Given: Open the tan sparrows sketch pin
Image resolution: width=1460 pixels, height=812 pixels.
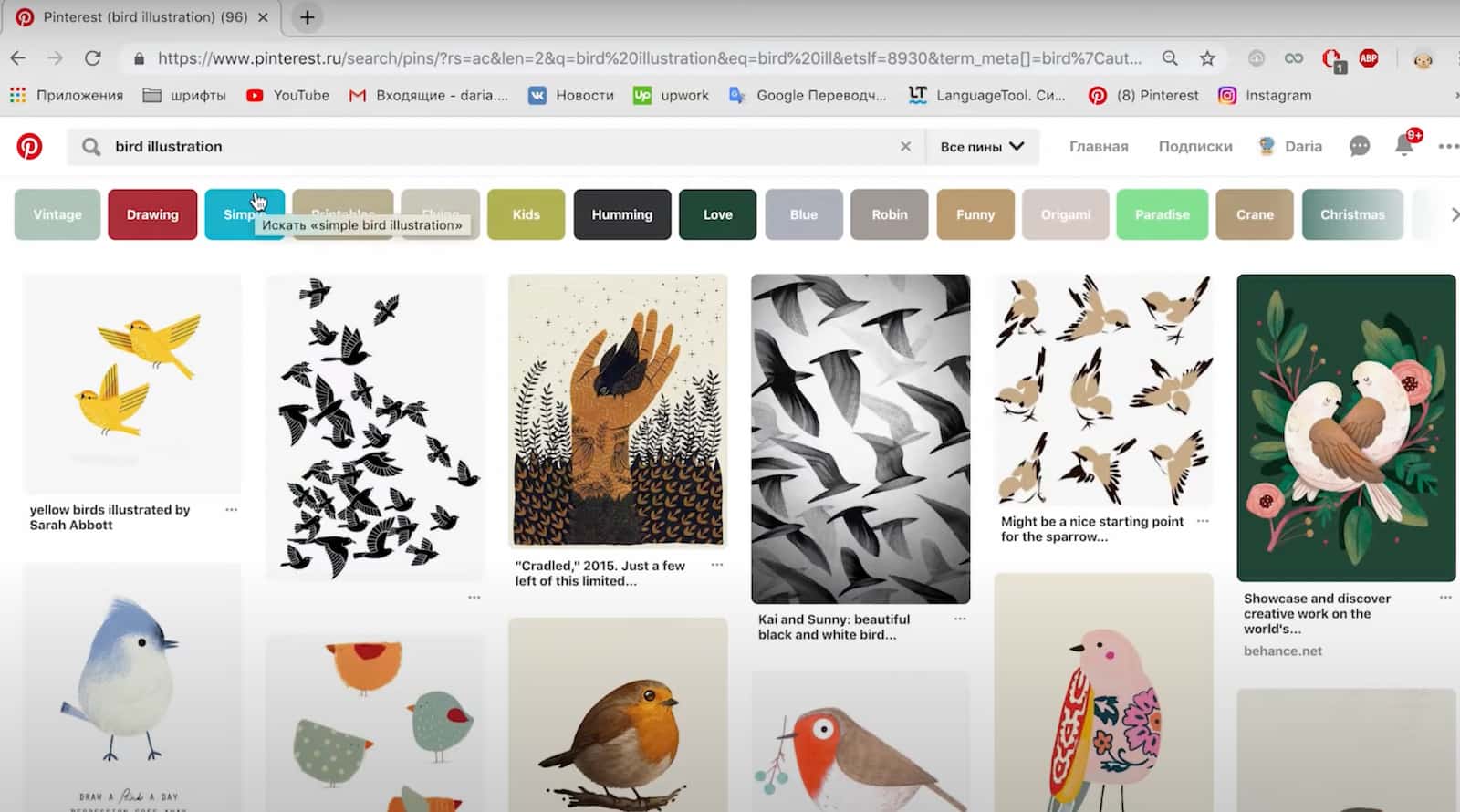Looking at the screenshot, I should coord(1103,390).
